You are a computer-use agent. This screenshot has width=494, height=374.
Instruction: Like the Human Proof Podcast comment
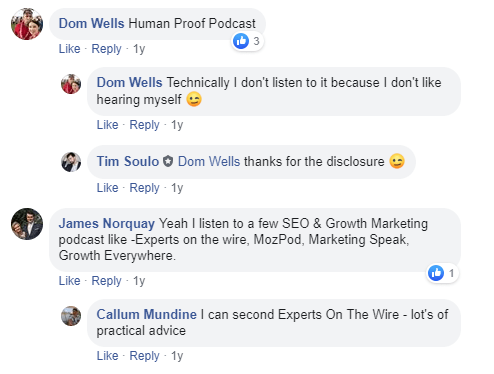pos(69,49)
